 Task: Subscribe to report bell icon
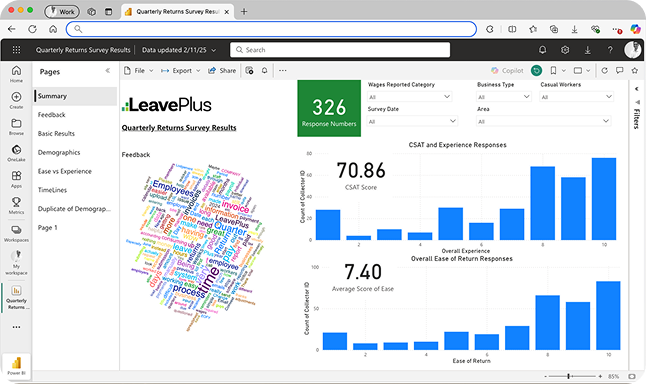tap(264, 70)
